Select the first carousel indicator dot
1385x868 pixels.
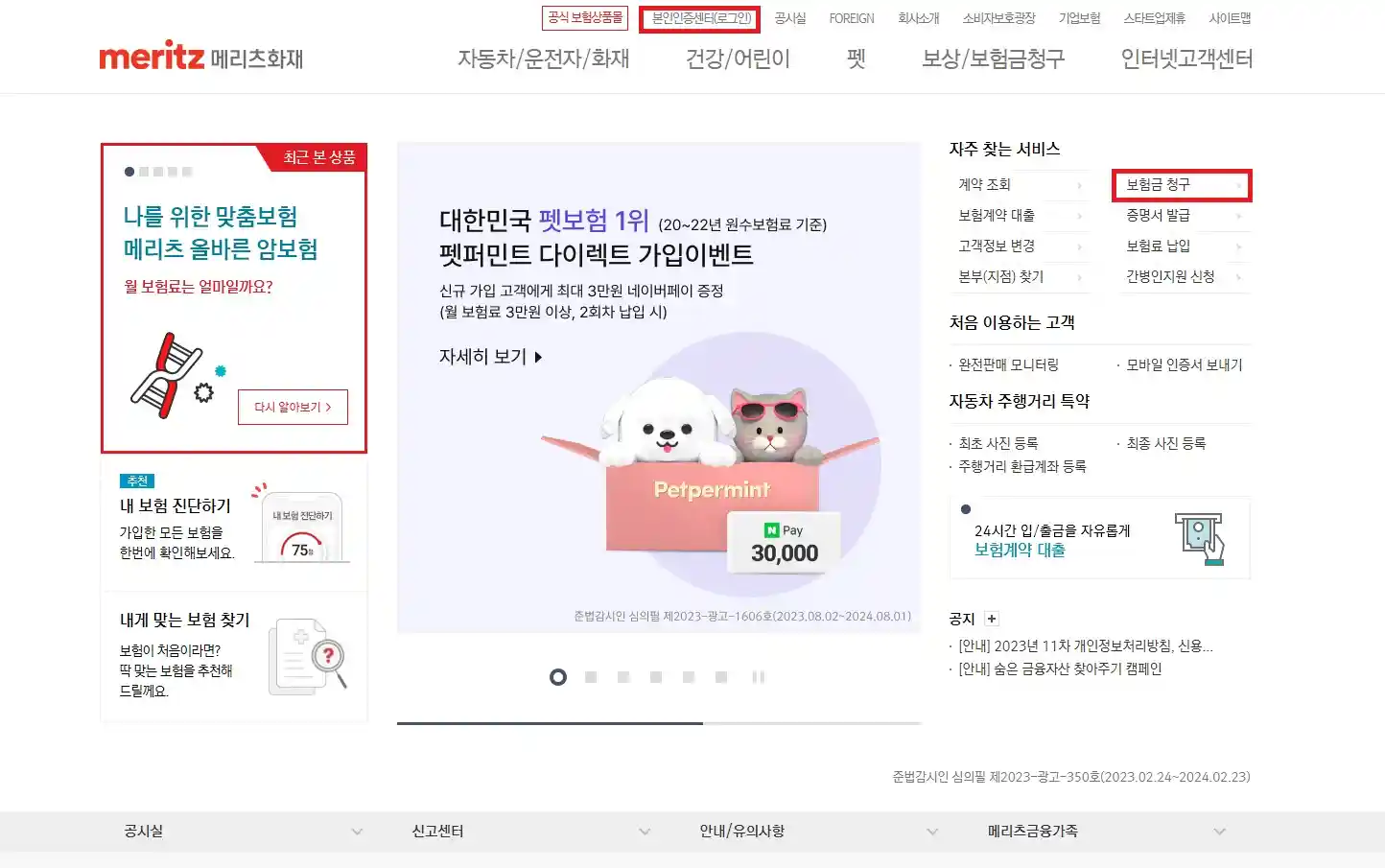tap(558, 677)
